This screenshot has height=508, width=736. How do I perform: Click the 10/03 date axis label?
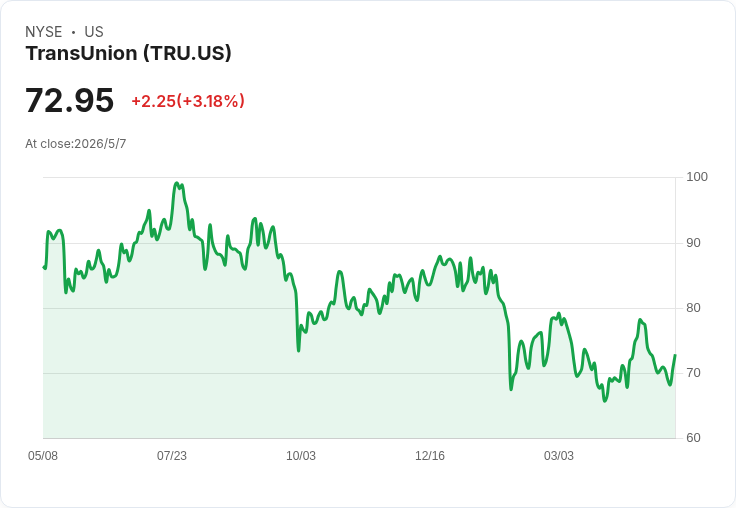301,456
